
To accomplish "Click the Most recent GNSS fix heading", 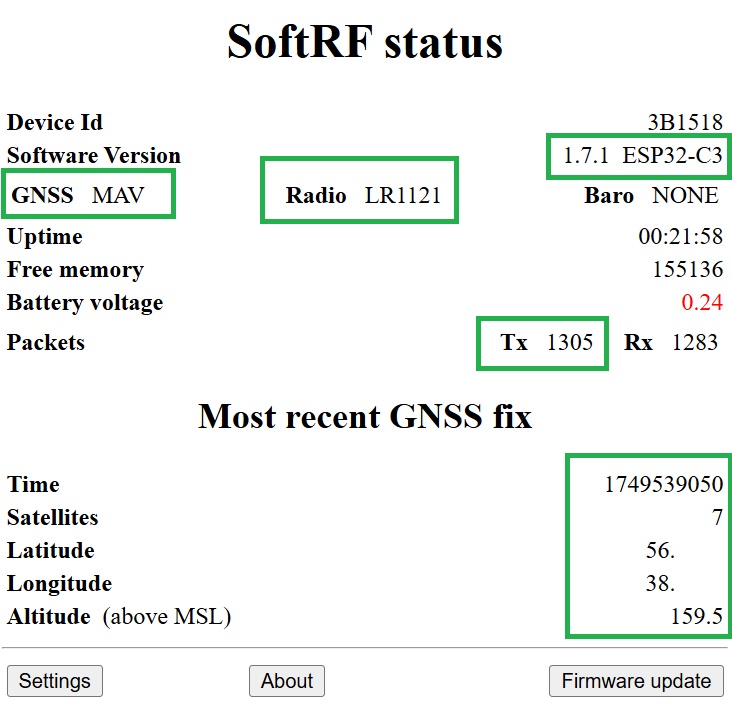I will point(365,416).
